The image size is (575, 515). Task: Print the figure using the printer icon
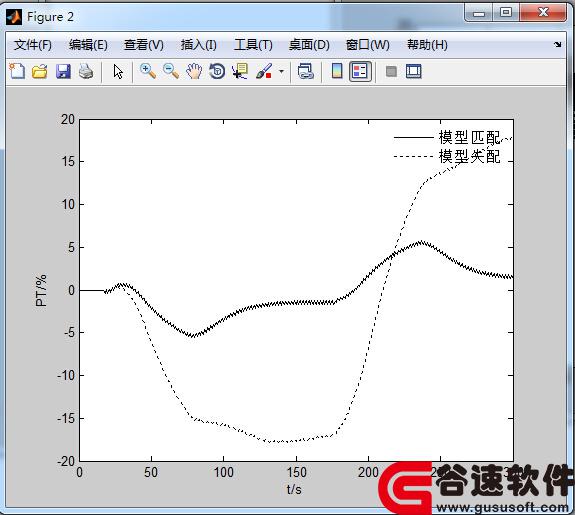click(86, 71)
